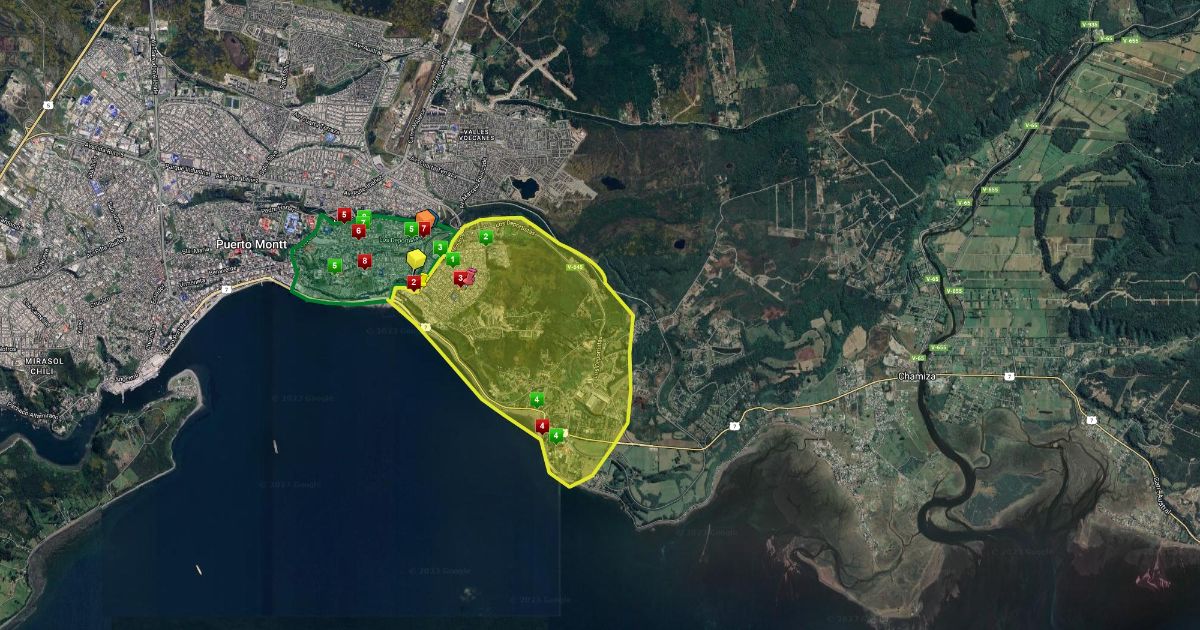Click the pink pushpin marker
The image size is (1200, 630).
pyautogui.click(x=470, y=276)
